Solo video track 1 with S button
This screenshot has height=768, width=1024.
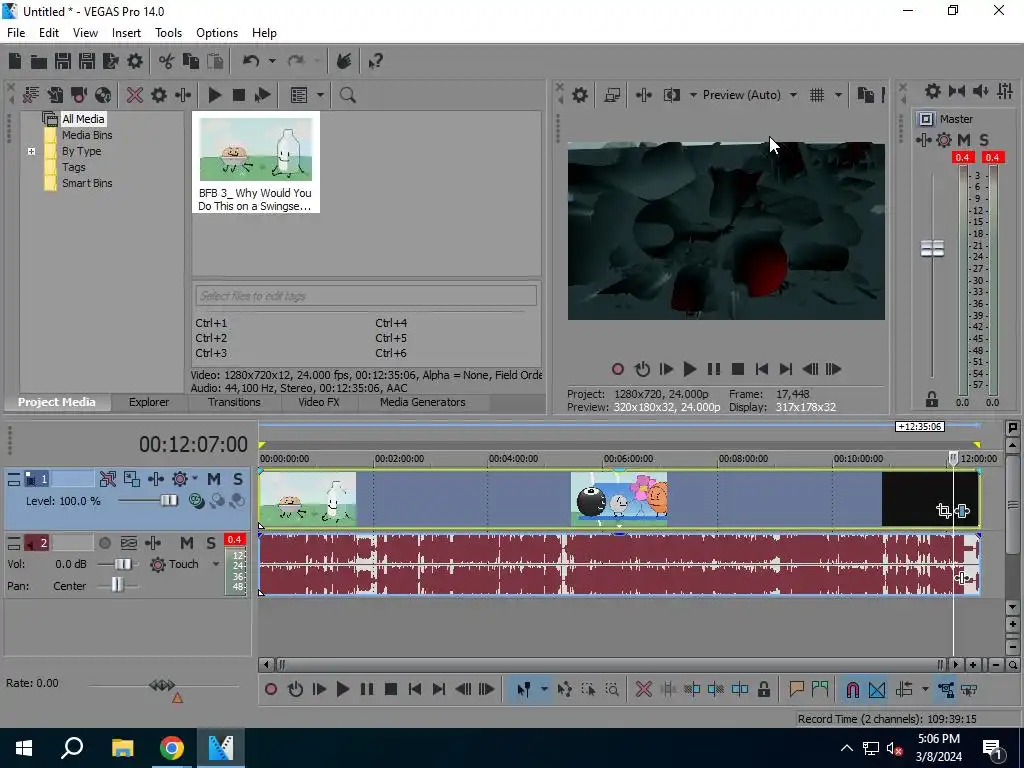[238, 479]
